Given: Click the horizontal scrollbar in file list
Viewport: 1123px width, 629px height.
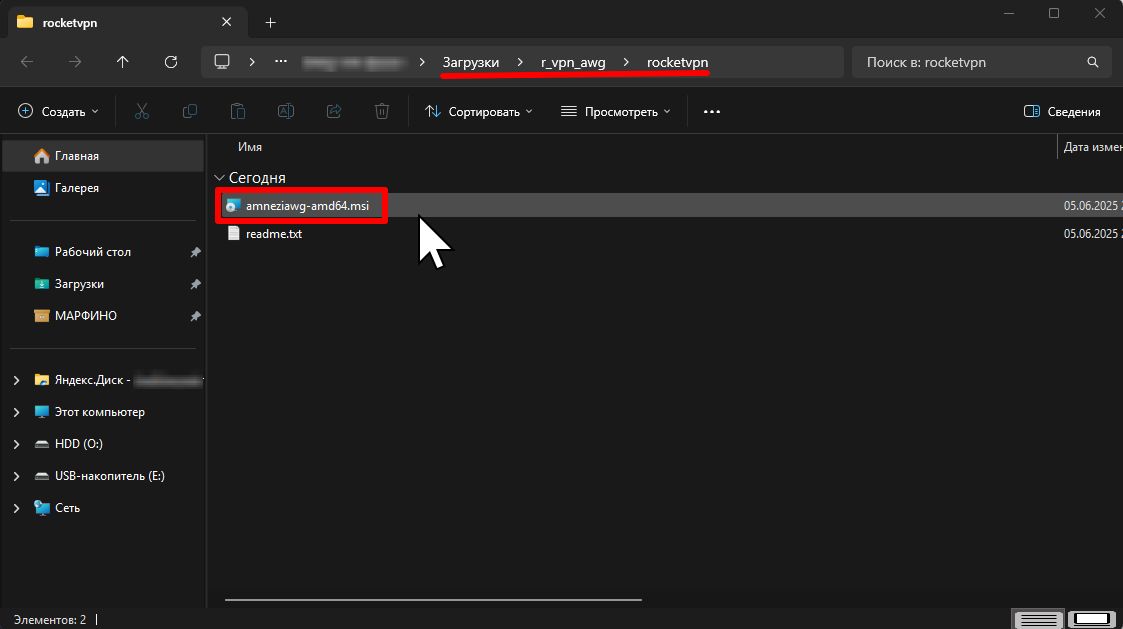Looking at the screenshot, I should pos(432,600).
